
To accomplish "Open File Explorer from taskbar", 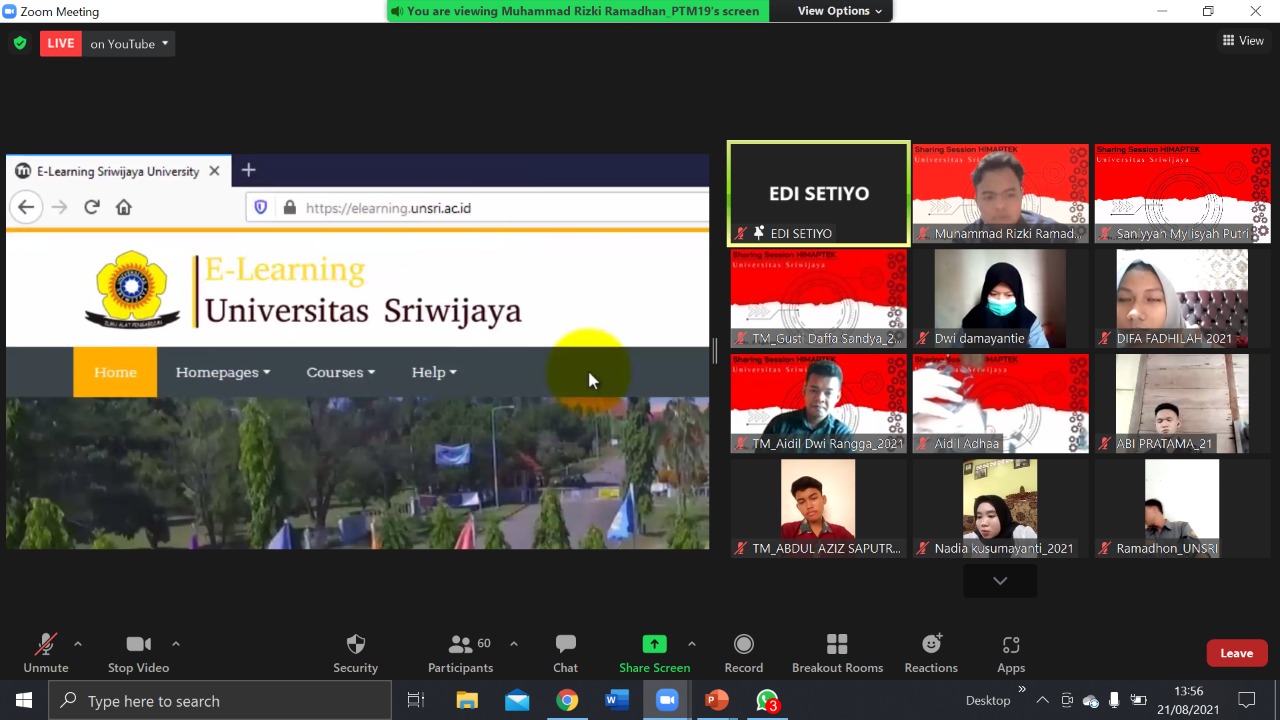I will pos(467,701).
